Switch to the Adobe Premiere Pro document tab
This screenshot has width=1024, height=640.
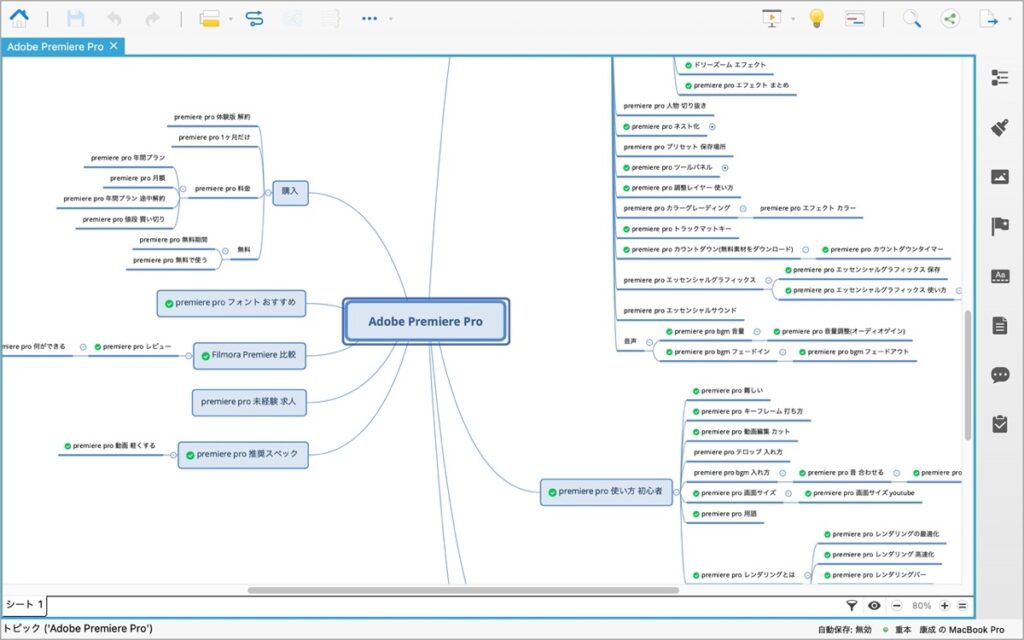(x=56, y=47)
